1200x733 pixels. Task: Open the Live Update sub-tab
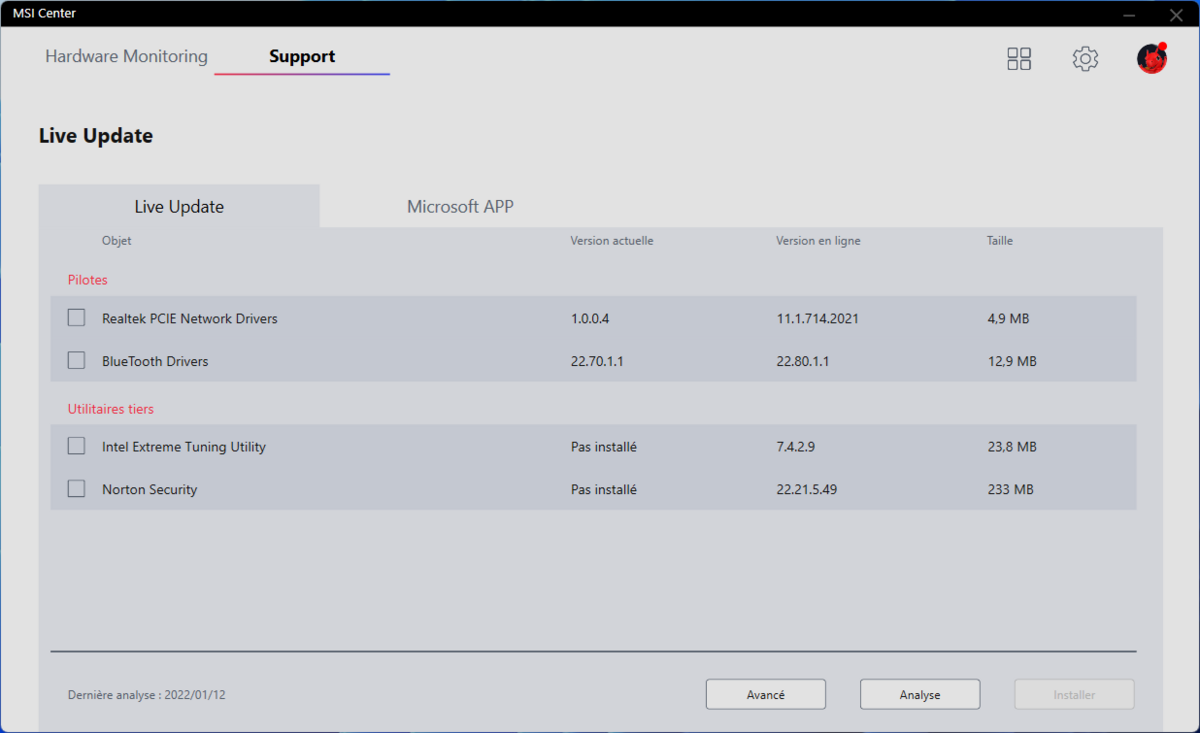179,207
